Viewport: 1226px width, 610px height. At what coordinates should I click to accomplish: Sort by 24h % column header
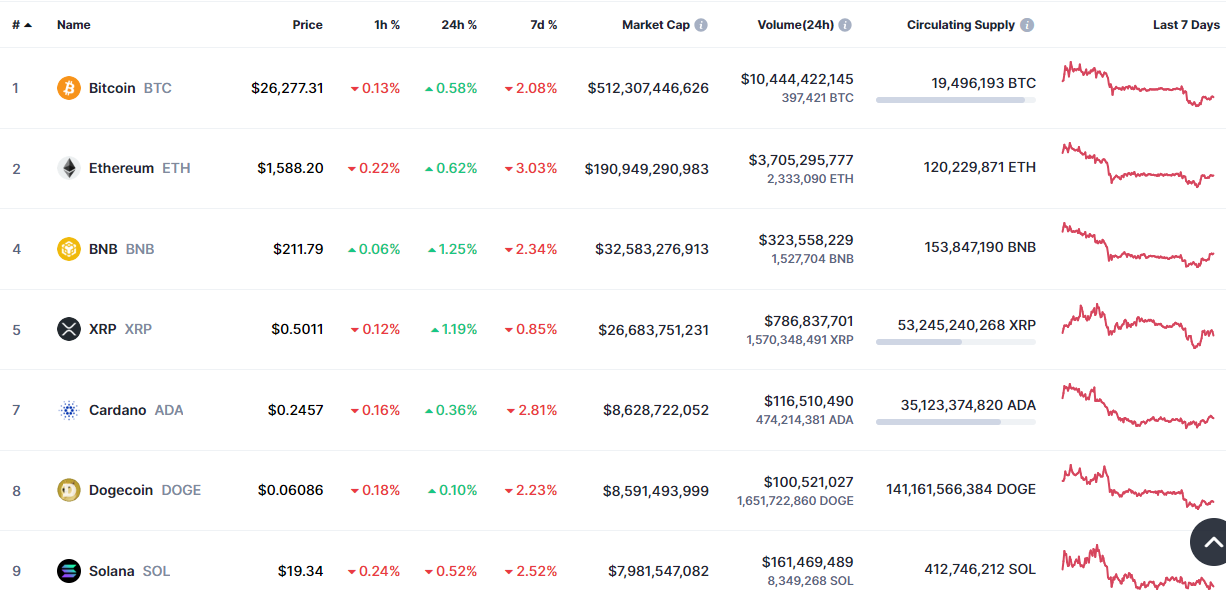coord(459,25)
